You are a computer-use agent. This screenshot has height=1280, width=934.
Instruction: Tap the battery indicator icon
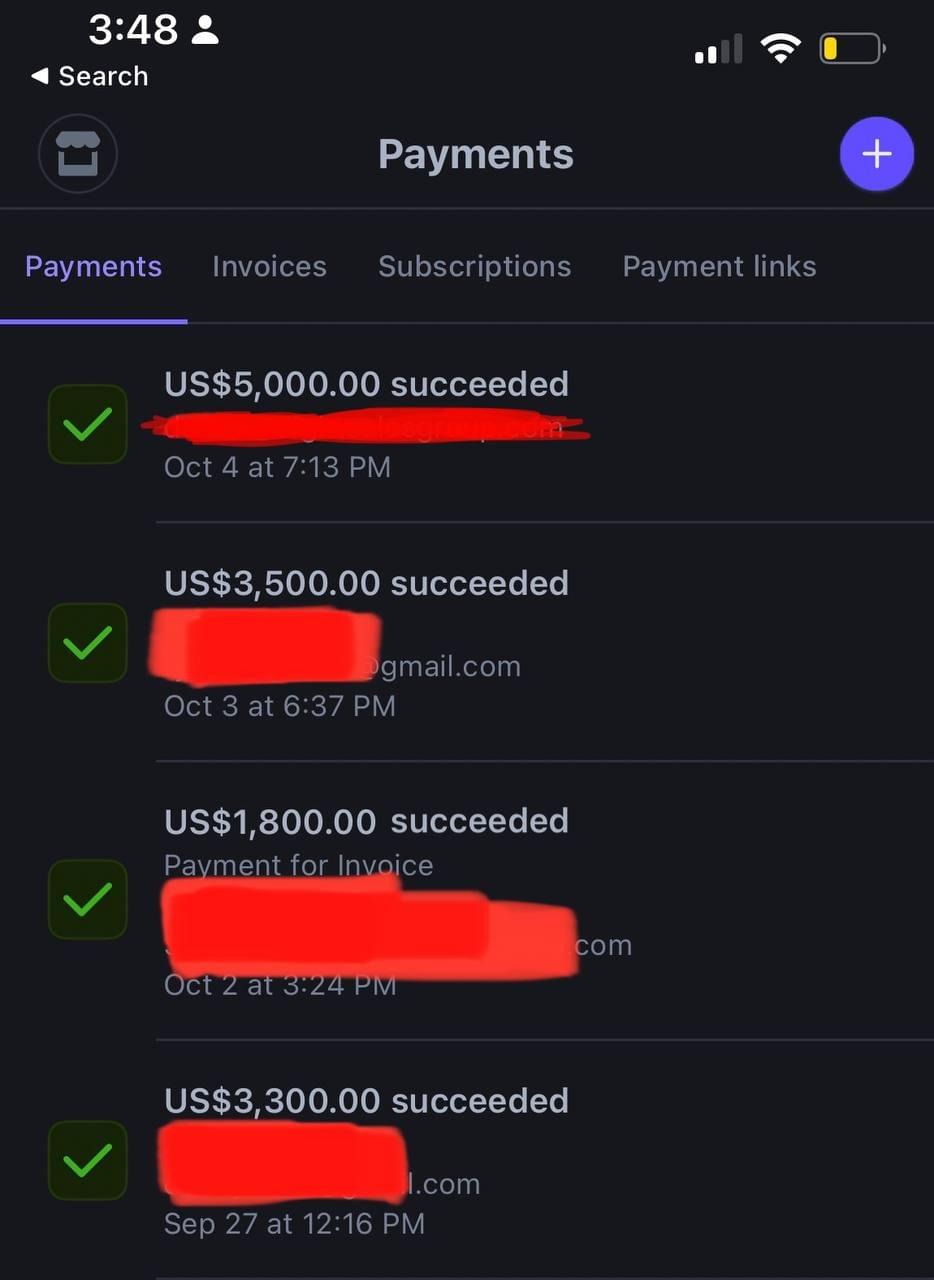coord(852,48)
